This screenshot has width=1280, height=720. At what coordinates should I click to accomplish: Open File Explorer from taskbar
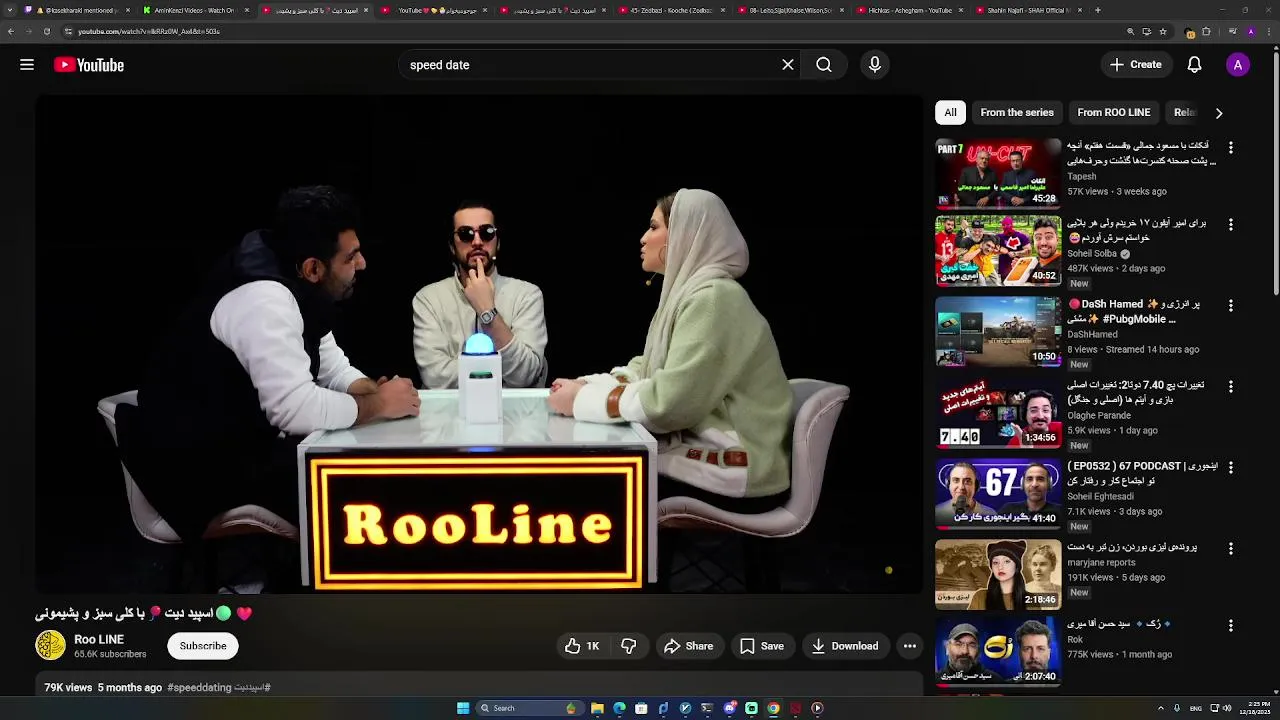[x=597, y=708]
